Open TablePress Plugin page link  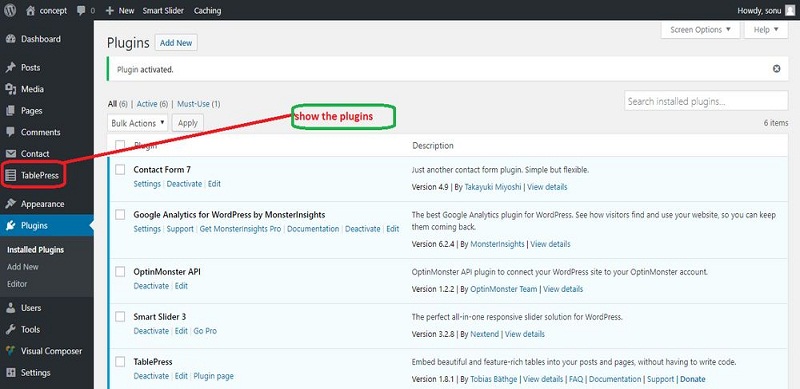tap(213, 376)
